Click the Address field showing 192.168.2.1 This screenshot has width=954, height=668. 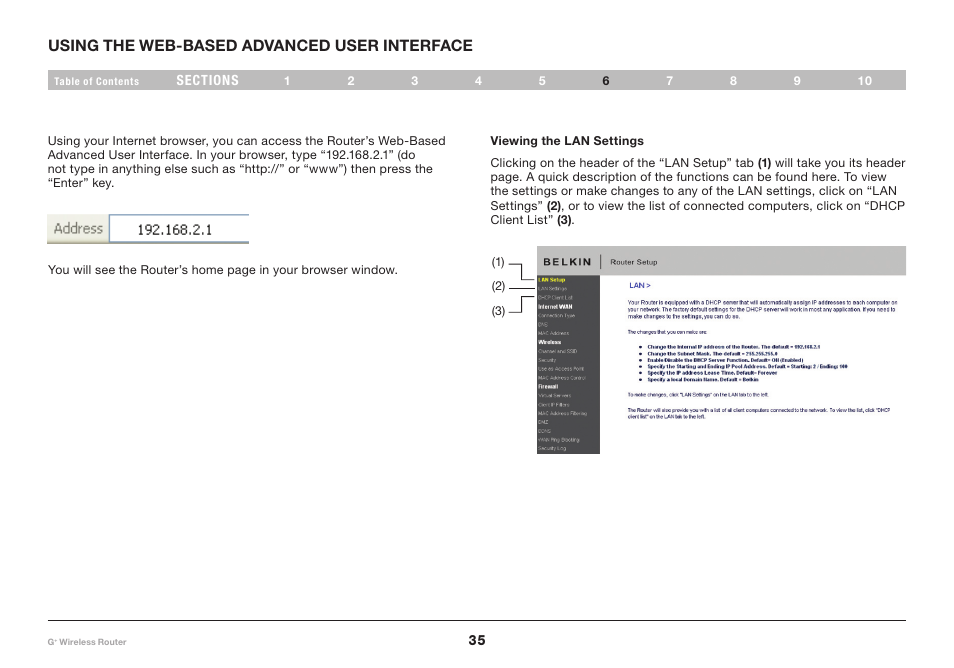[179, 229]
